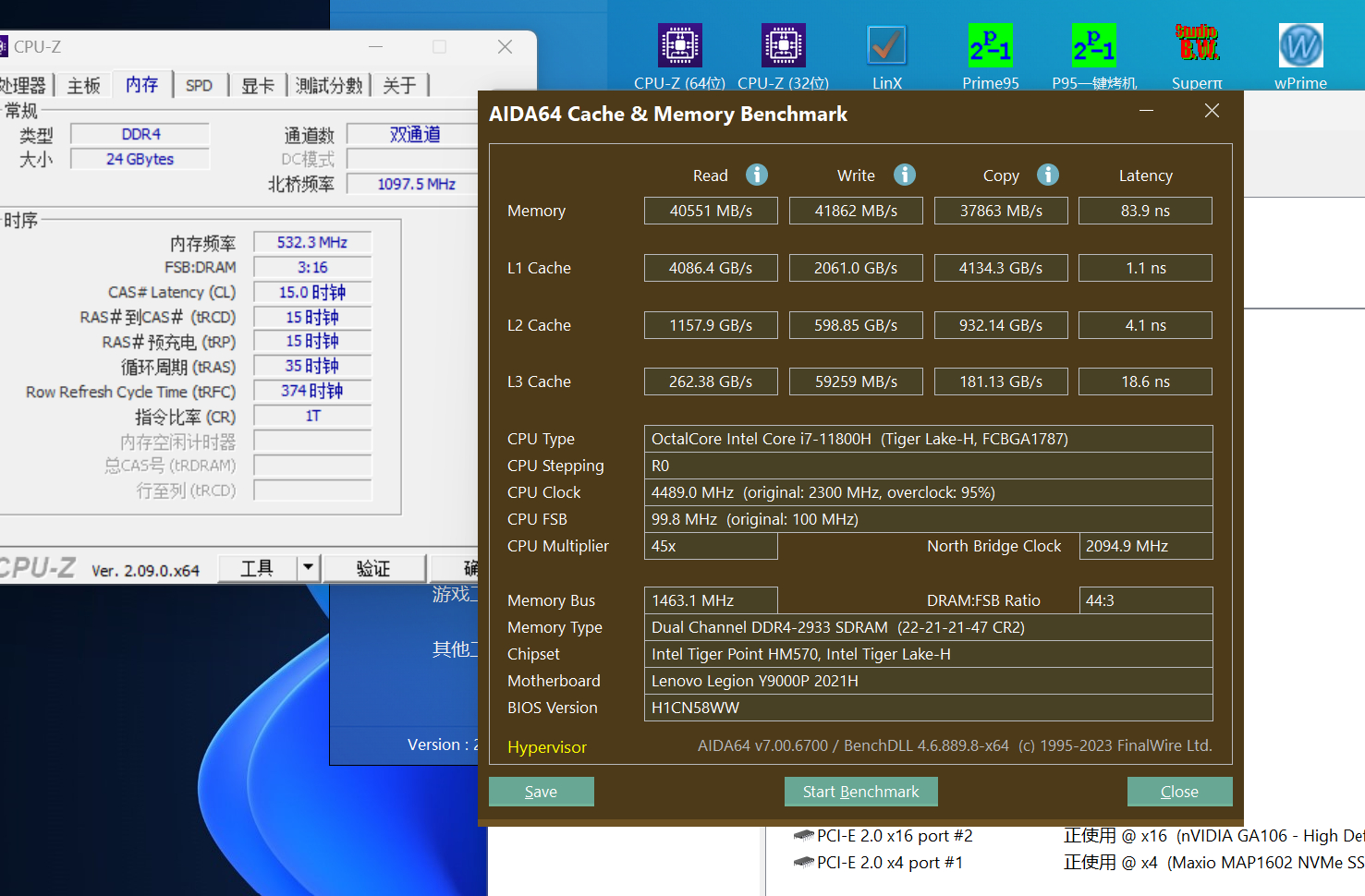The image size is (1365, 896).
Task: Click the North Bridge Clock value 2094.9 MHz
Action: 1146,546
